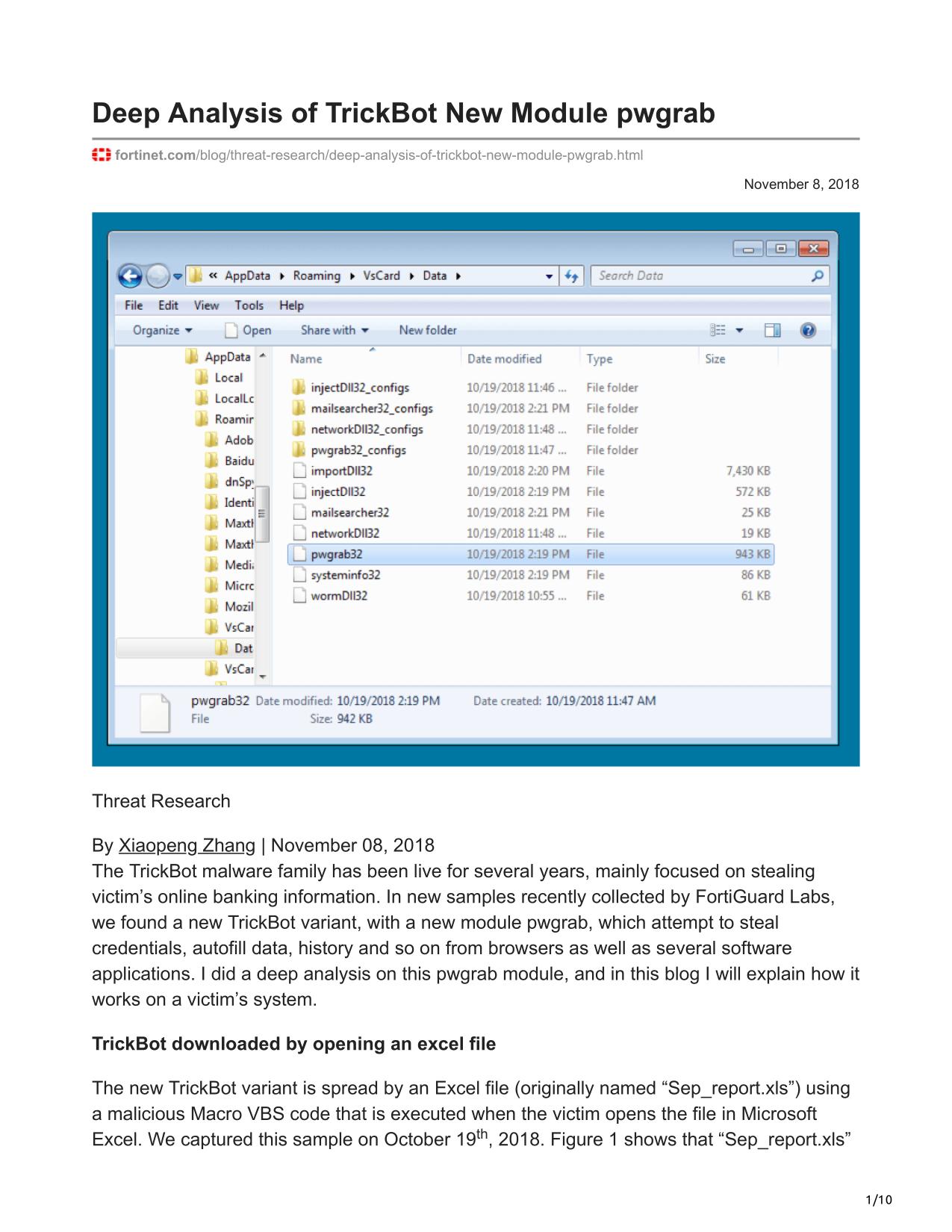Select the systeminfo32 file icon
The height and width of the screenshot is (1232, 952).
point(299,575)
